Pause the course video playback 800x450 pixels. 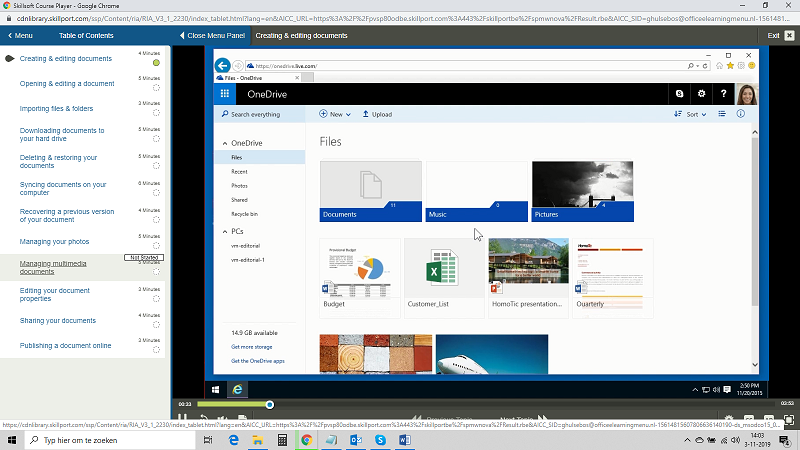182,418
